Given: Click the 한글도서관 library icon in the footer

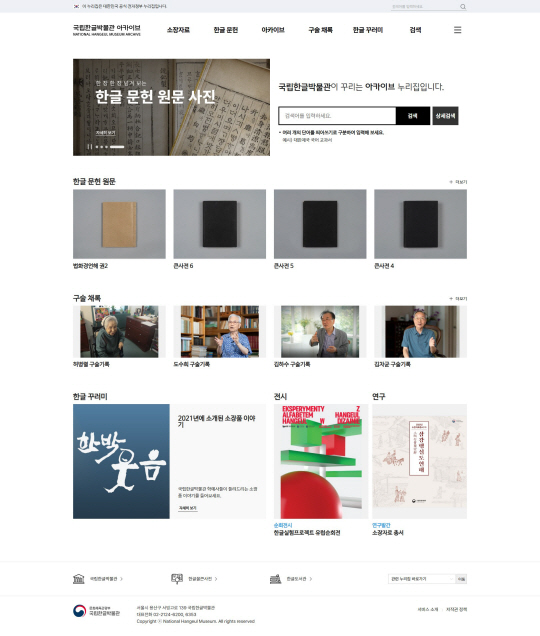Looking at the screenshot, I should [275, 579].
